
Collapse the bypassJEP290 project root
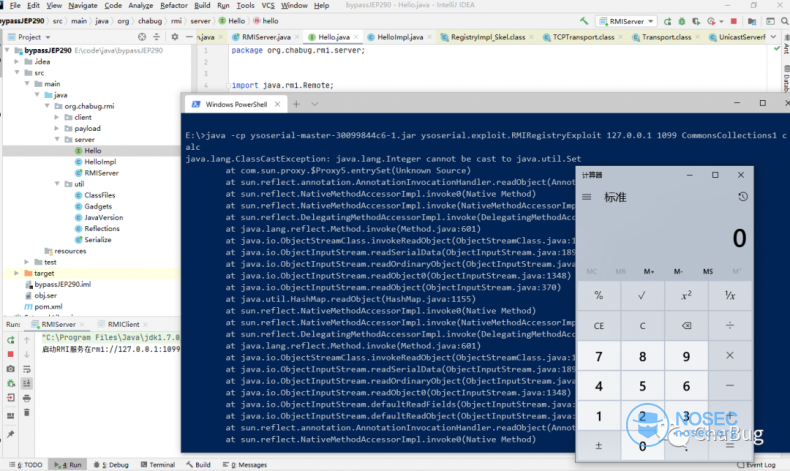click(7, 50)
